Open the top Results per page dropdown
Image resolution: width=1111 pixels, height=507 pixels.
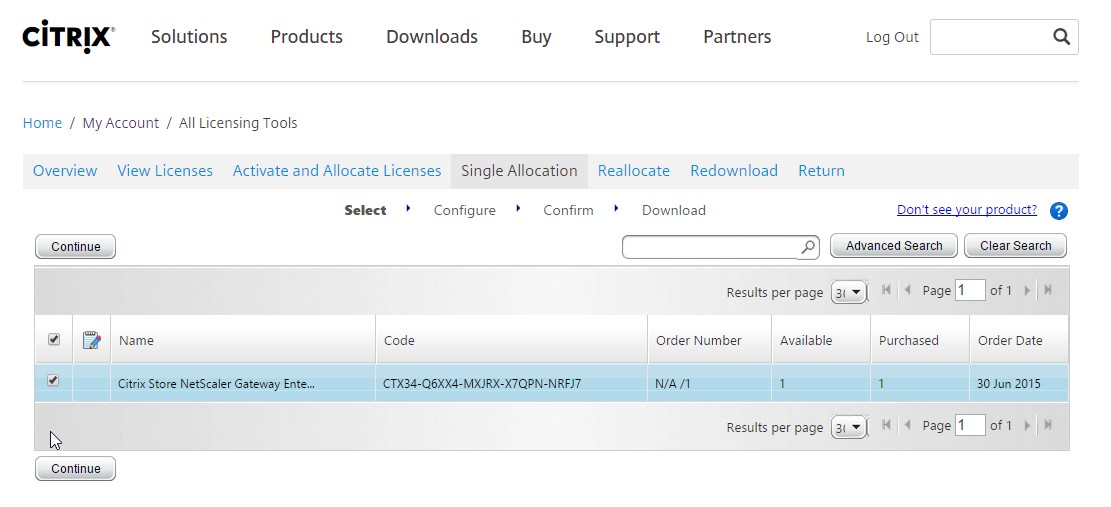pyautogui.click(x=849, y=291)
